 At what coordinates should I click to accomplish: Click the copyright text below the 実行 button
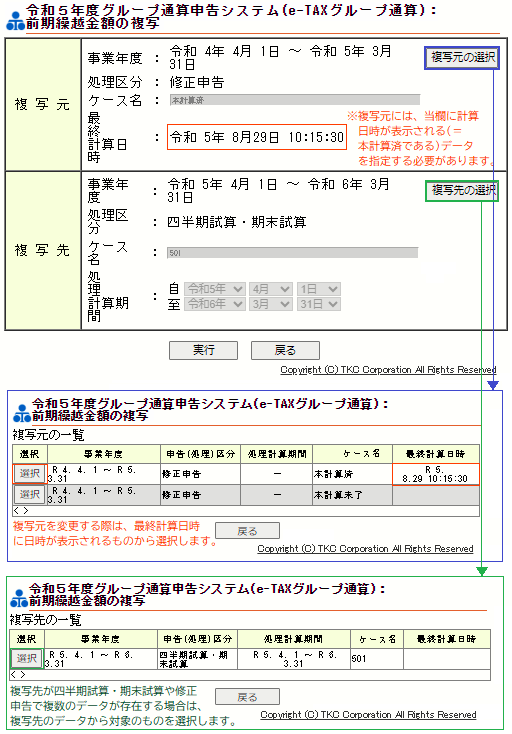coord(388,370)
